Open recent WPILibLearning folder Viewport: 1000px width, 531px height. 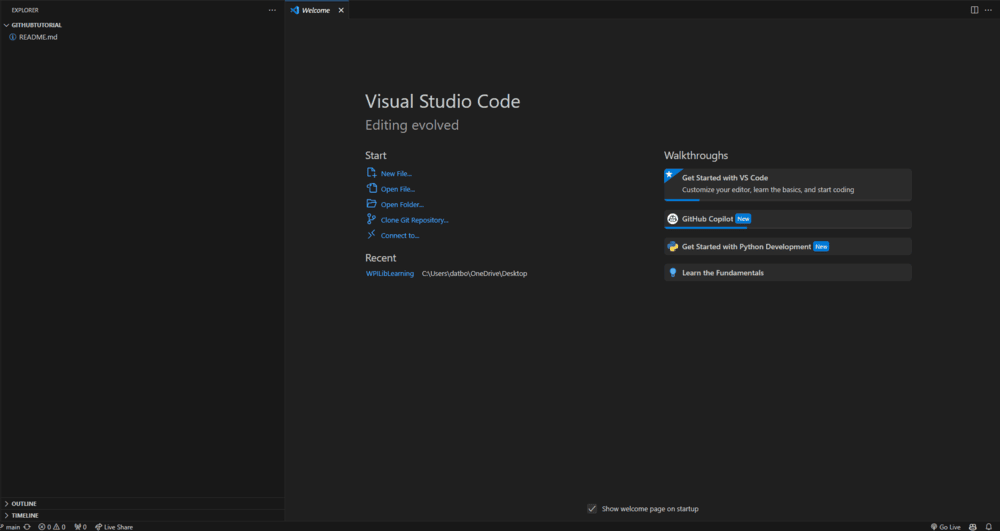[390, 273]
